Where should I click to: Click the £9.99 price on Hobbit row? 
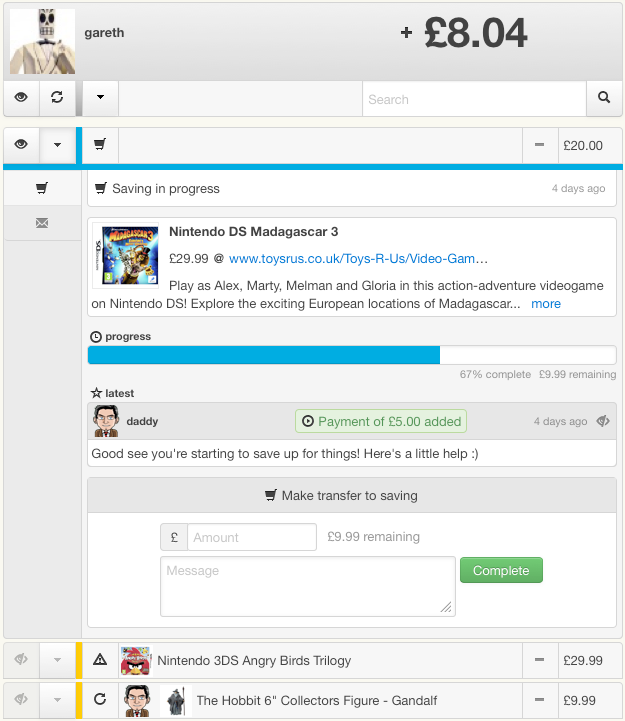[x=579, y=701]
